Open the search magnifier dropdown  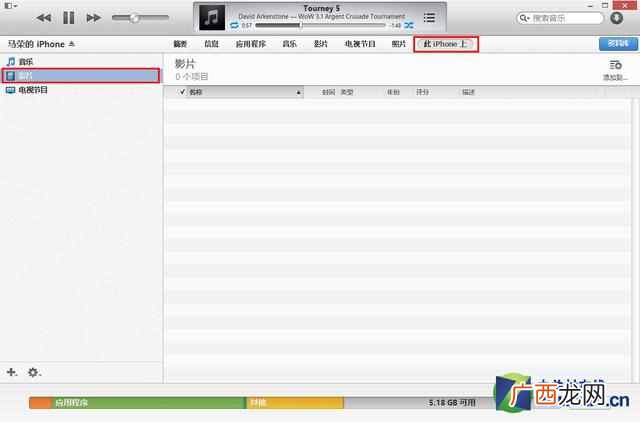pyautogui.click(x=524, y=18)
